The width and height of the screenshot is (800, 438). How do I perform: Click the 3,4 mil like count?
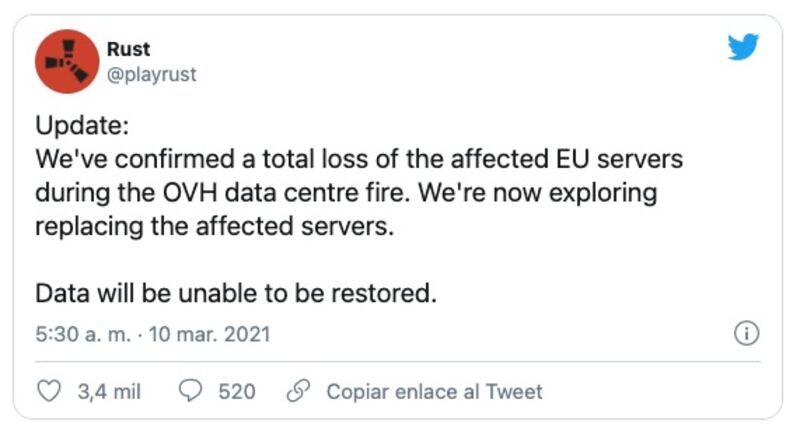(109, 391)
